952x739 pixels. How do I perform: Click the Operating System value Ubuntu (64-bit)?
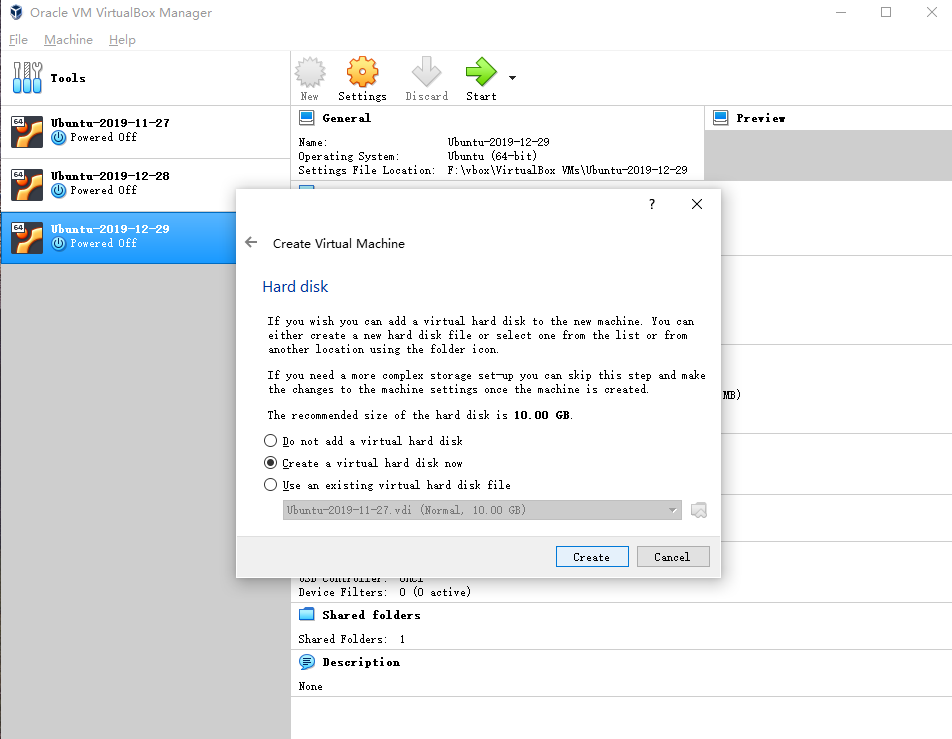coord(492,156)
